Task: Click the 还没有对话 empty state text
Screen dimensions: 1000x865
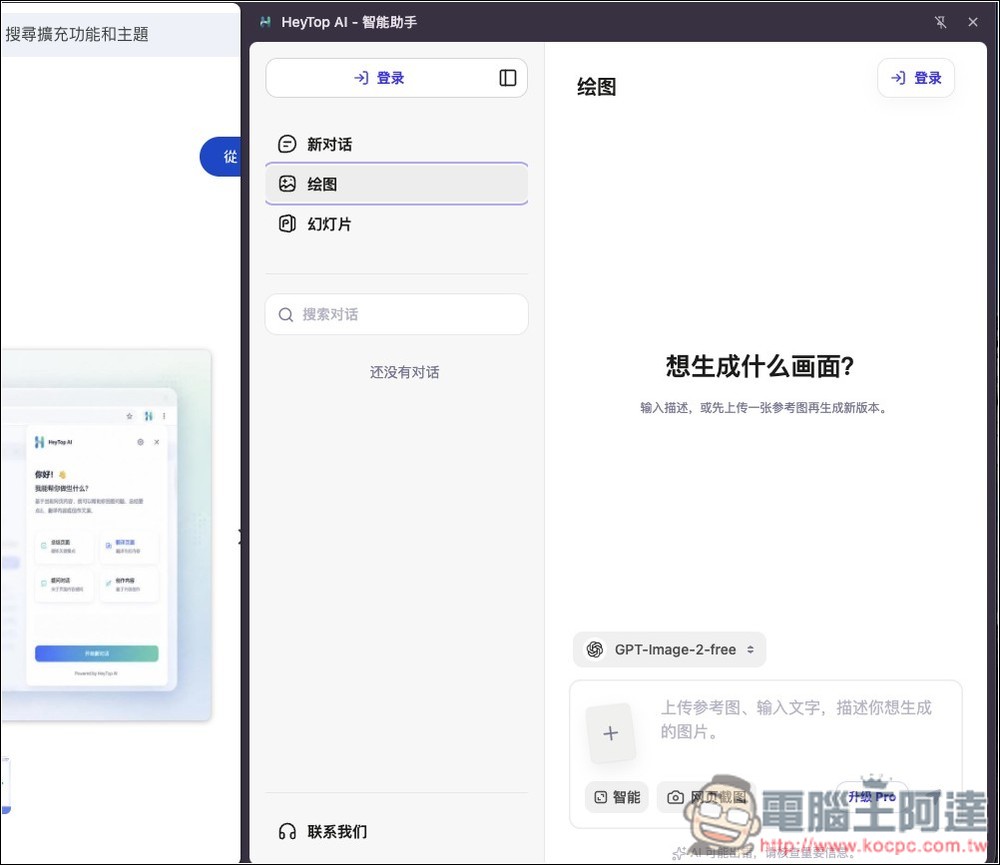Action: pyautogui.click(x=404, y=372)
